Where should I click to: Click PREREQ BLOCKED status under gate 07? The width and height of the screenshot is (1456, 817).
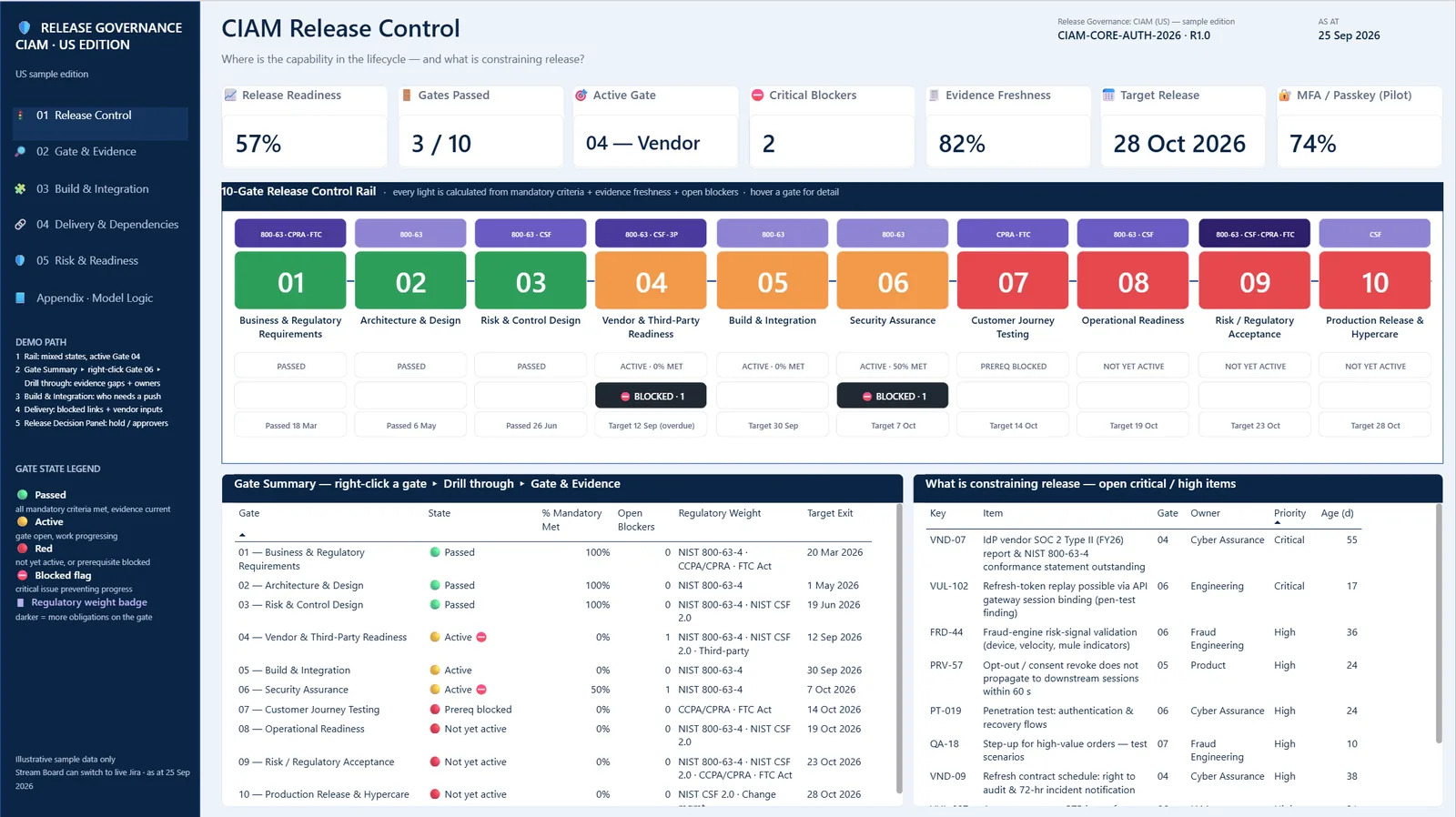tap(1013, 367)
